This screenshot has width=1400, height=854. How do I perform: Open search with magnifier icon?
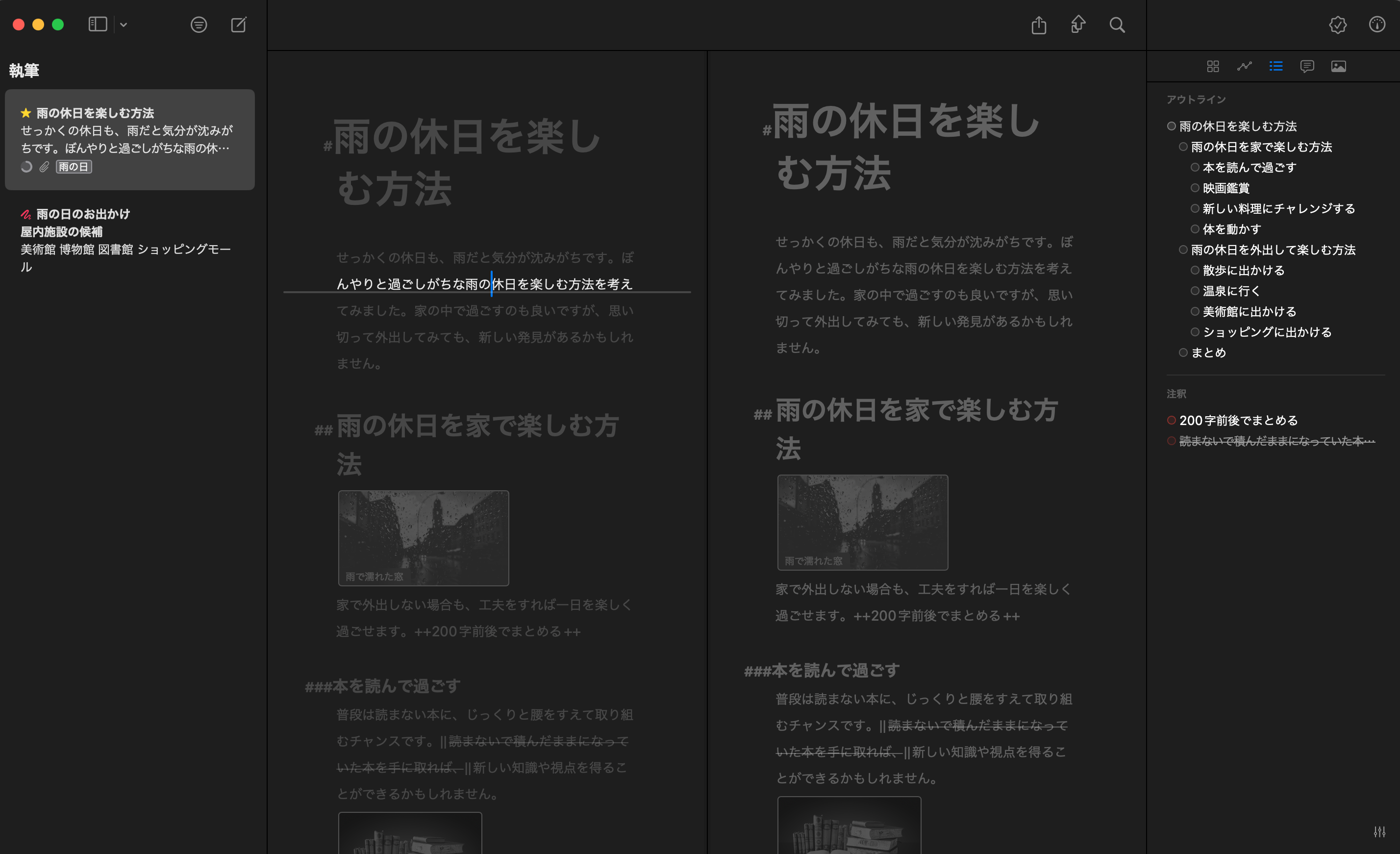coord(1117,25)
